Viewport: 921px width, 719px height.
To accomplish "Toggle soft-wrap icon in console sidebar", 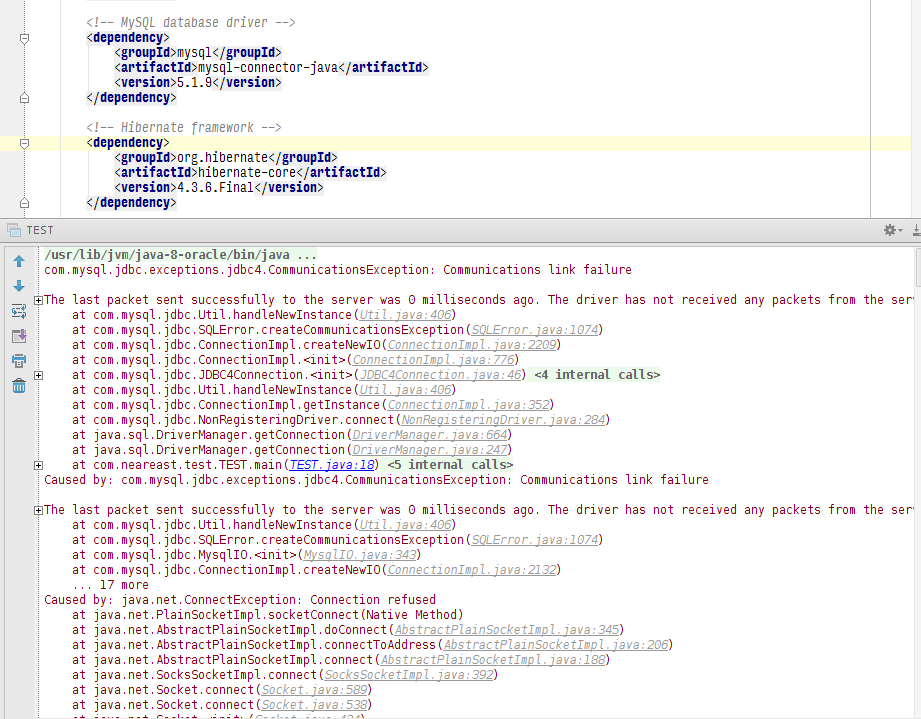I will [x=19, y=311].
